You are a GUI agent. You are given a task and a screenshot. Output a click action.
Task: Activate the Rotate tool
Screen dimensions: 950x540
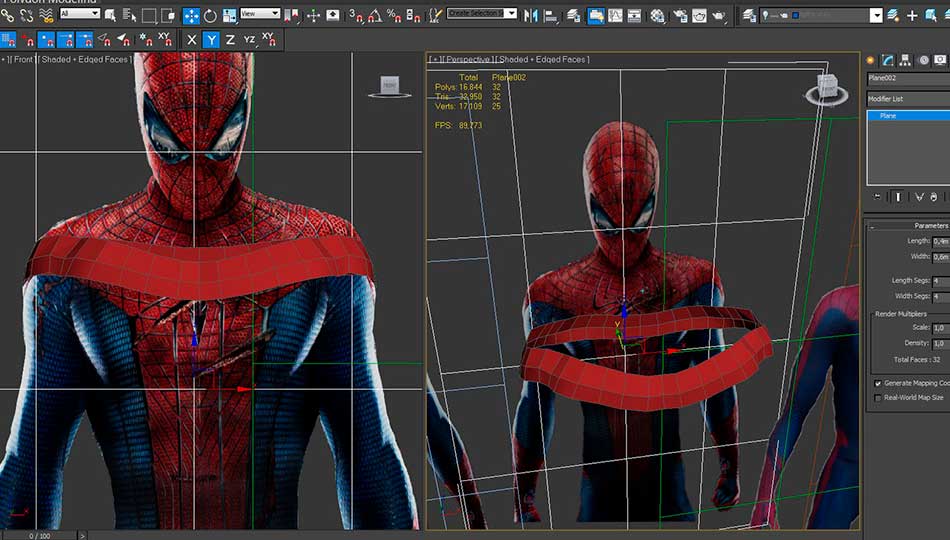[210, 15]
